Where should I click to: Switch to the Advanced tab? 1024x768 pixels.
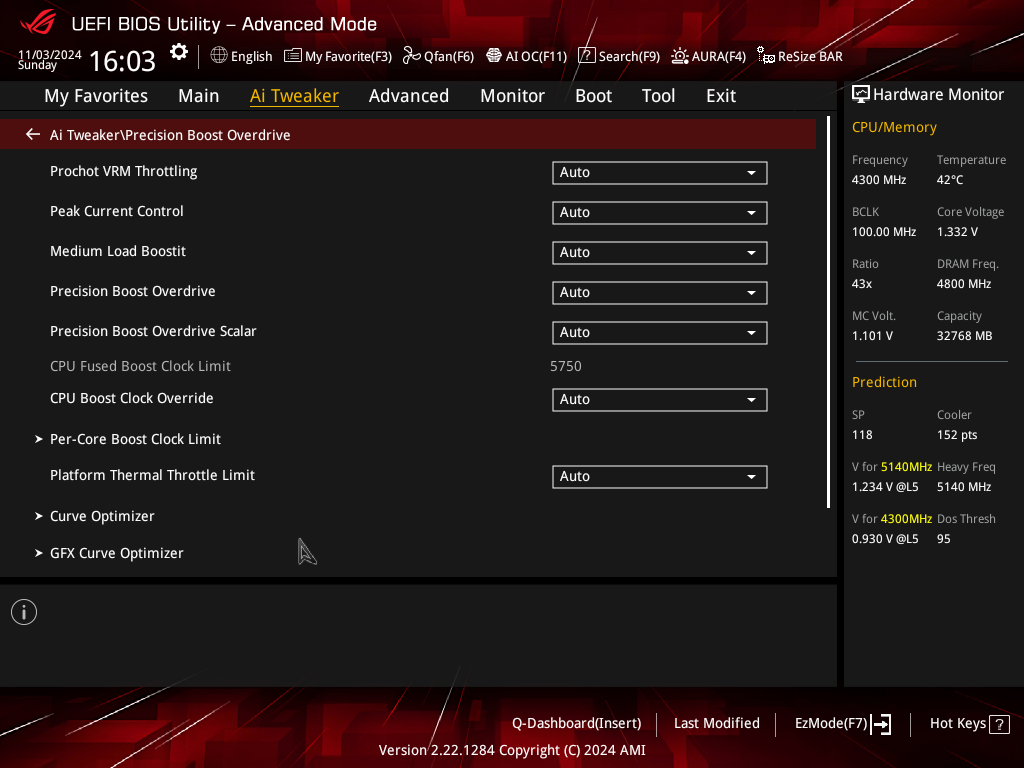click(x=409, y=96)
